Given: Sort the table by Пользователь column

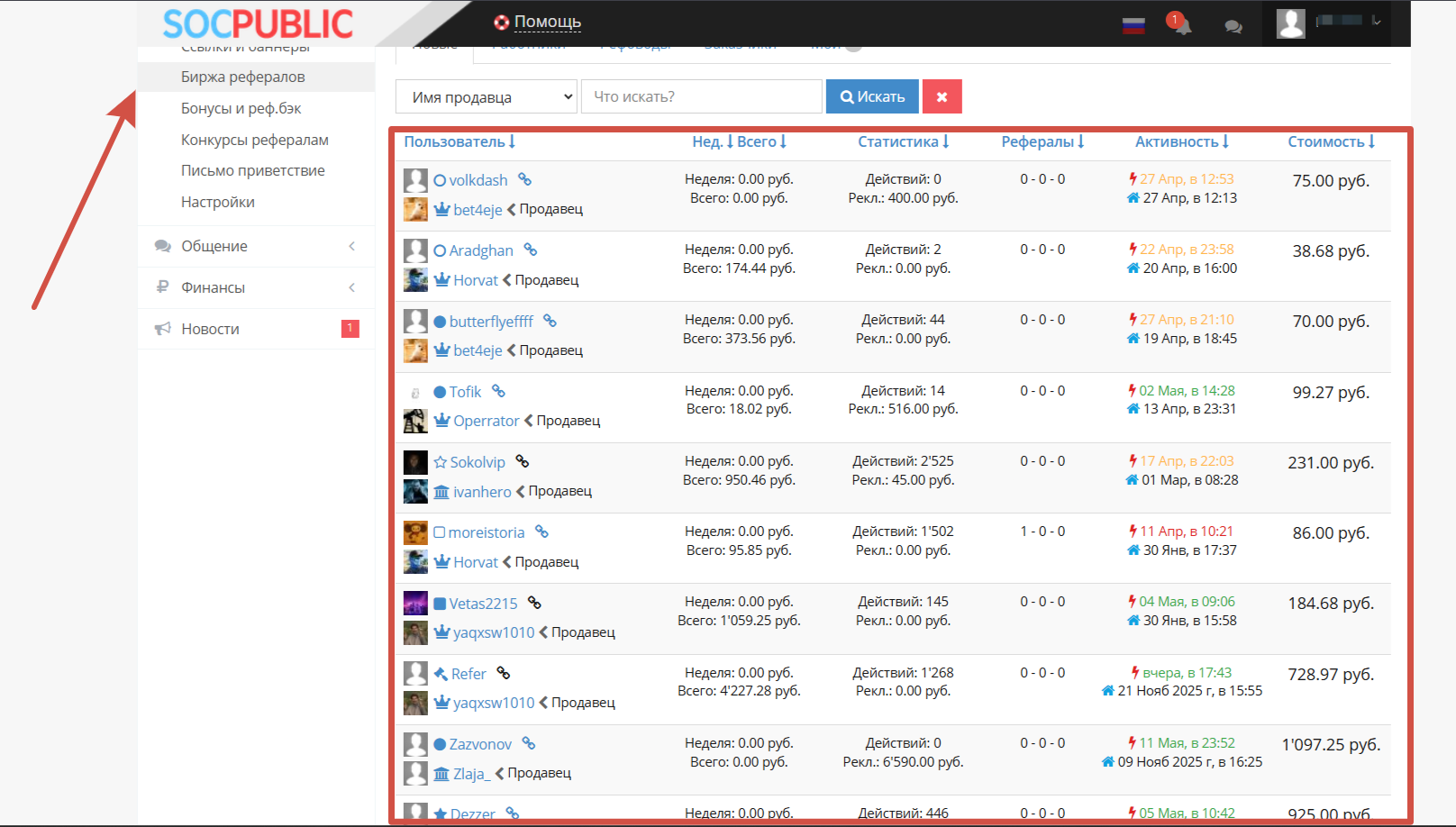Looking at the screenshot, I should [460, 141].
